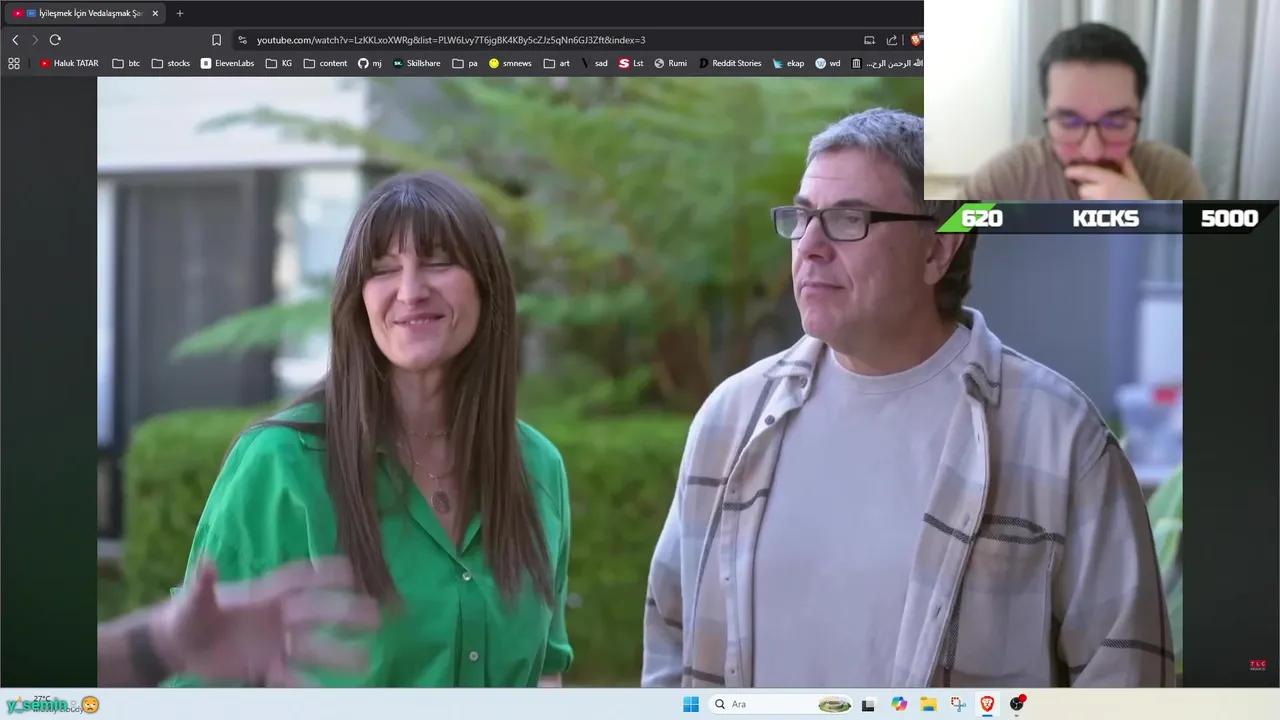Open the stocks bookmarks folder
This screenshot has width=1280, height=720.
pos(170,63)
